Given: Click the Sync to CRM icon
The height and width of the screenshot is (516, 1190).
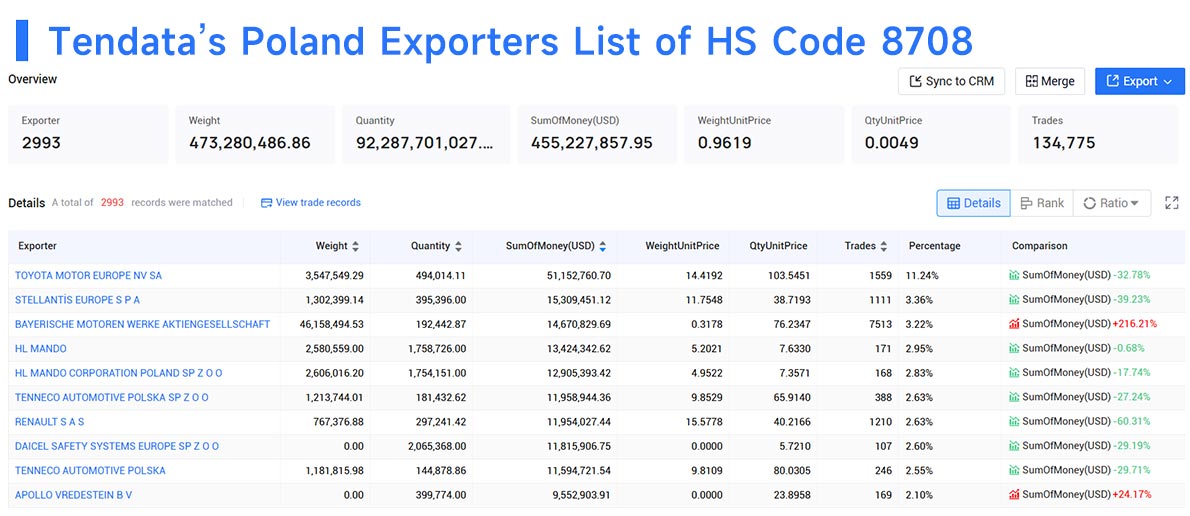Looking at the screenshot, I should tap(915, 81).
